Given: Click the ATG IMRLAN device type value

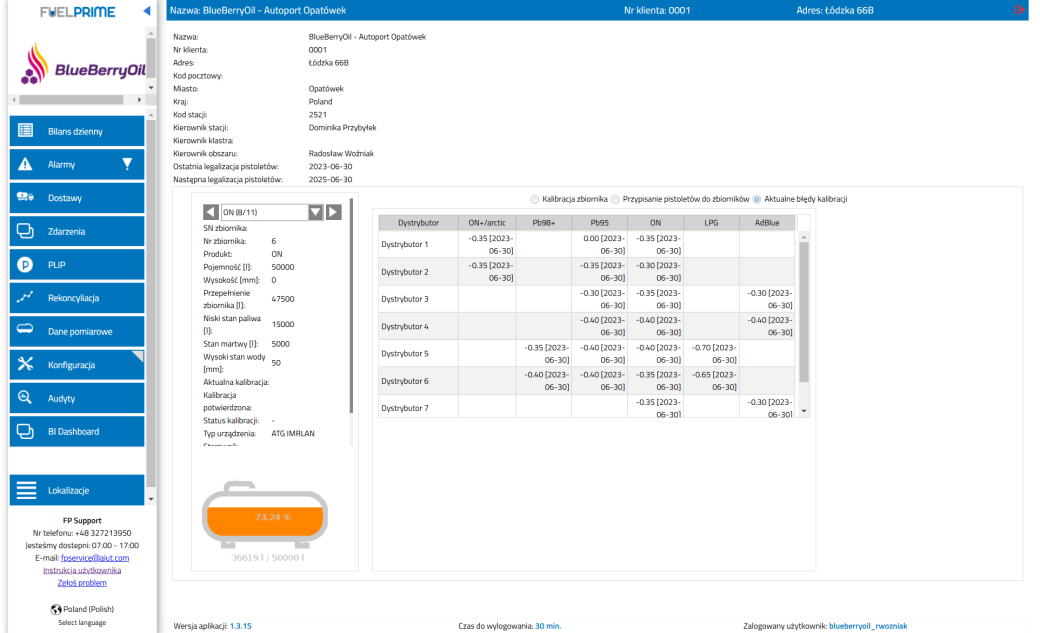Looking at the screenshot, I should point(292,433).
